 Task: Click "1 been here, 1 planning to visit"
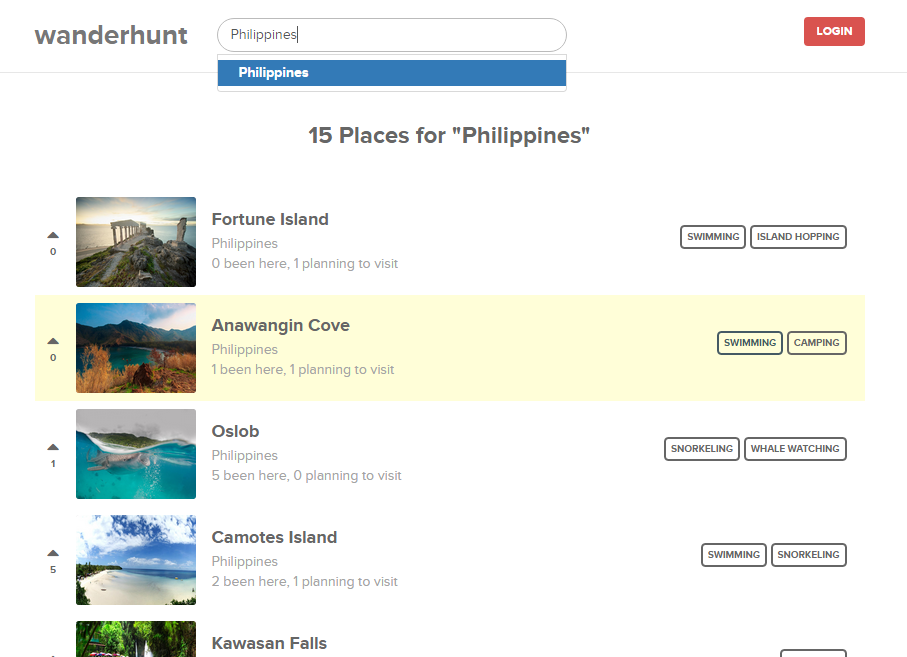[x=303, y=370]
